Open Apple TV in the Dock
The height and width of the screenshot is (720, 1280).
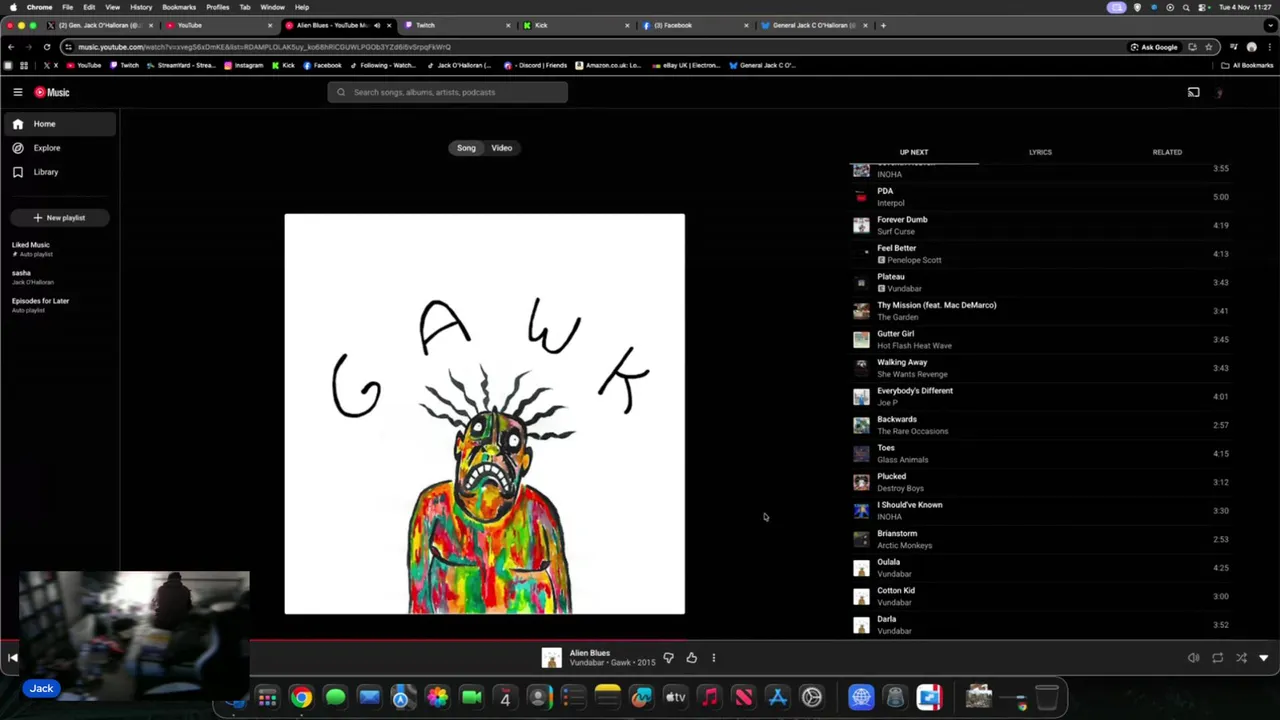[675, 698]
